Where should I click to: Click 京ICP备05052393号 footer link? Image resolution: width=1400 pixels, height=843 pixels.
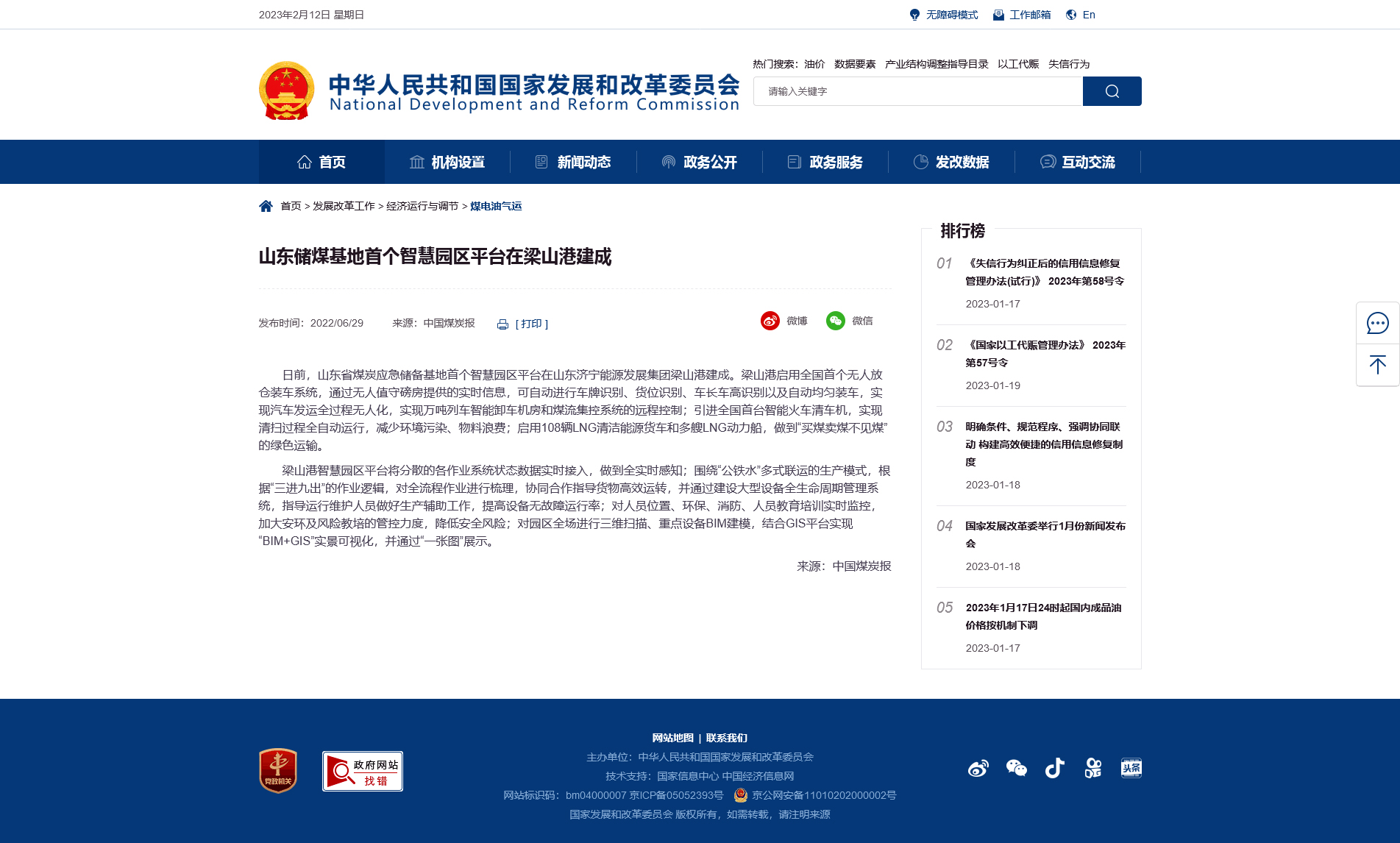point(676,795)
